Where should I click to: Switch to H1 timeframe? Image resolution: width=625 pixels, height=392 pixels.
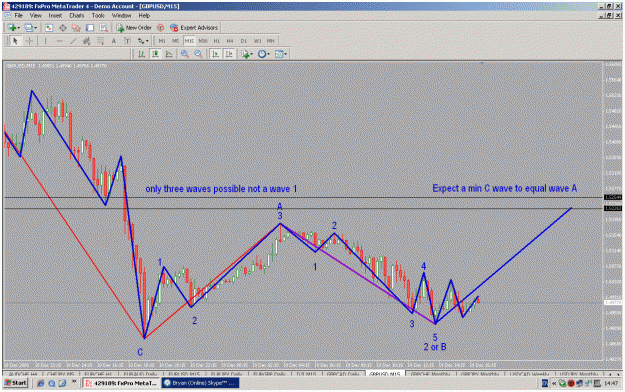216,41
